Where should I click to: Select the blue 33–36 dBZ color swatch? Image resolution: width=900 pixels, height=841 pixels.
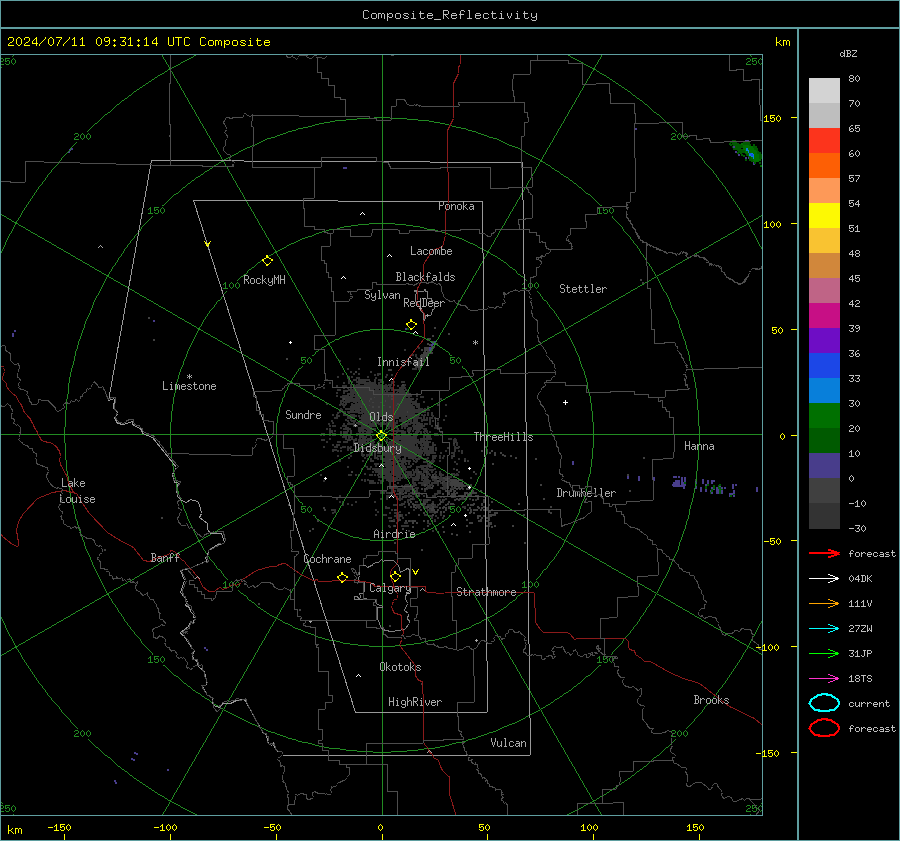click(x=824, y=365)
